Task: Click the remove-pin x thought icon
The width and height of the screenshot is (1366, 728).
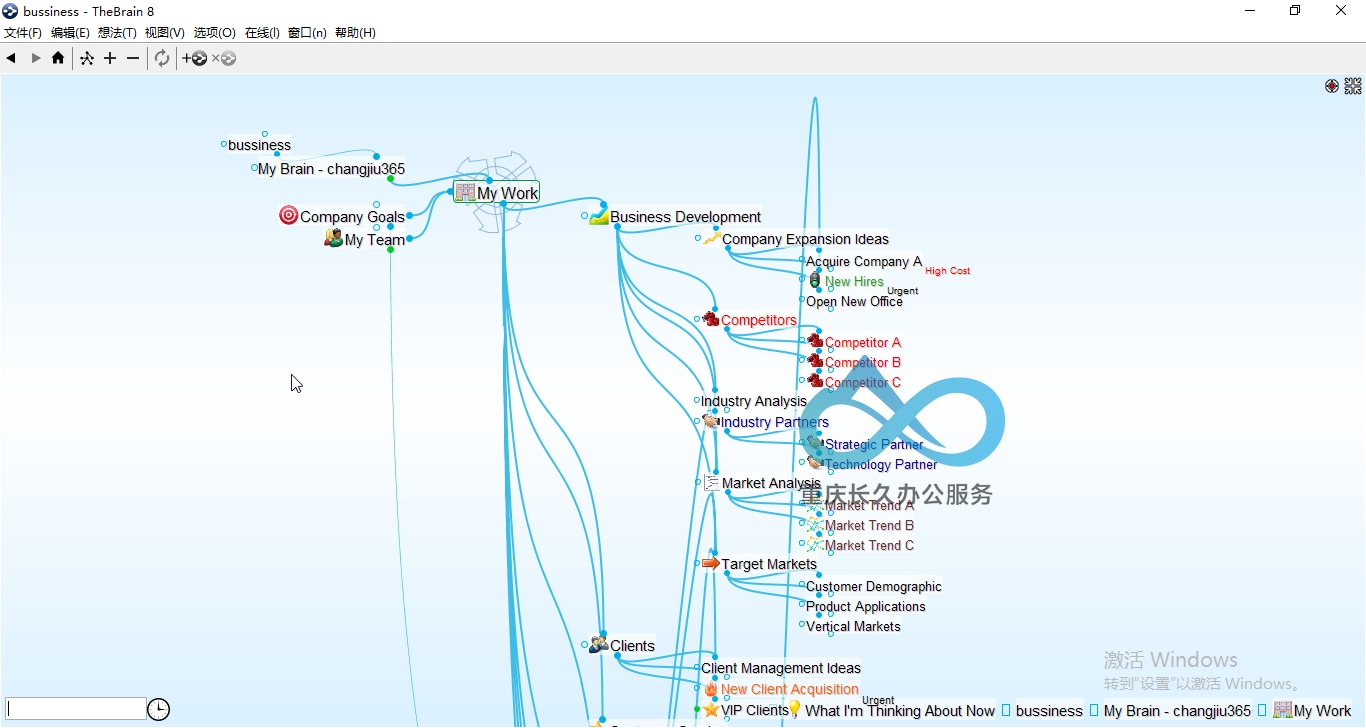Action: (x=224, y=58)
